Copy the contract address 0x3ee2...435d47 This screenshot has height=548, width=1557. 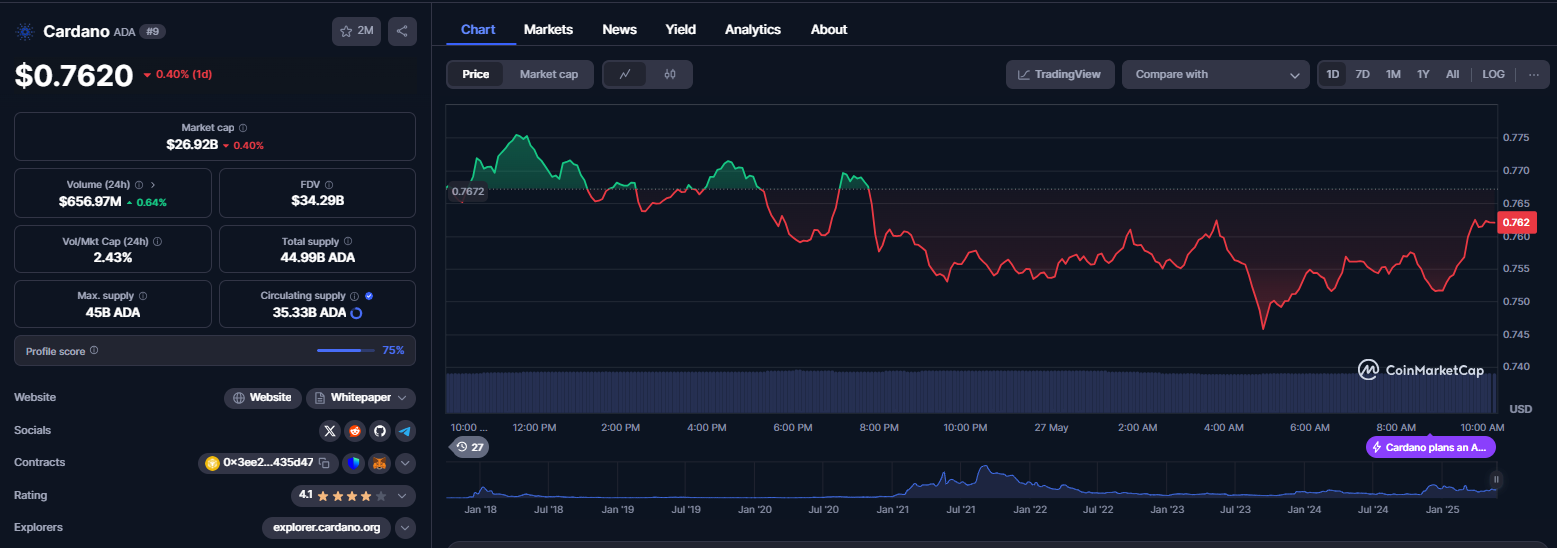[x=324, y=463]
